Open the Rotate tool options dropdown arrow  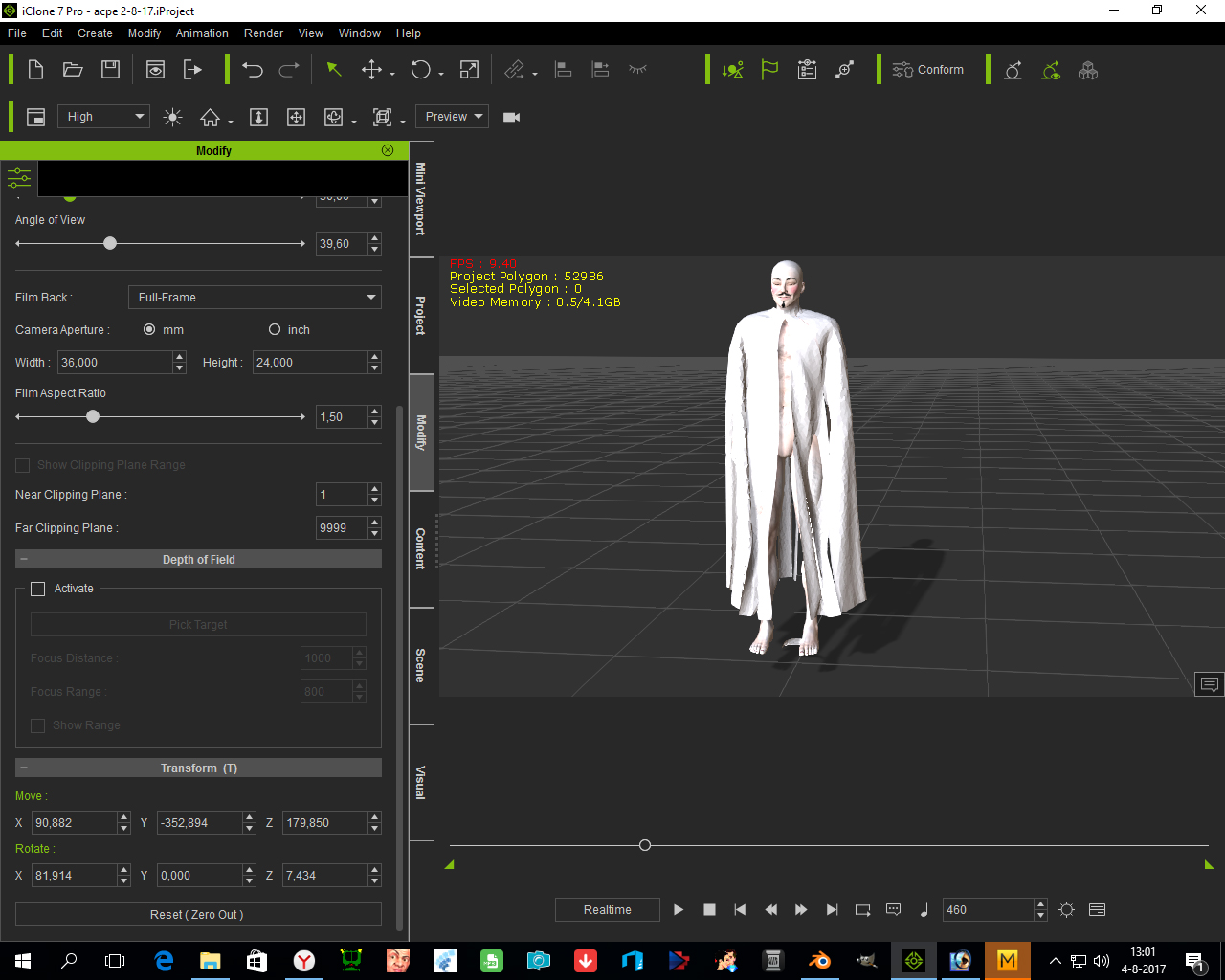[x=441, y=74]
